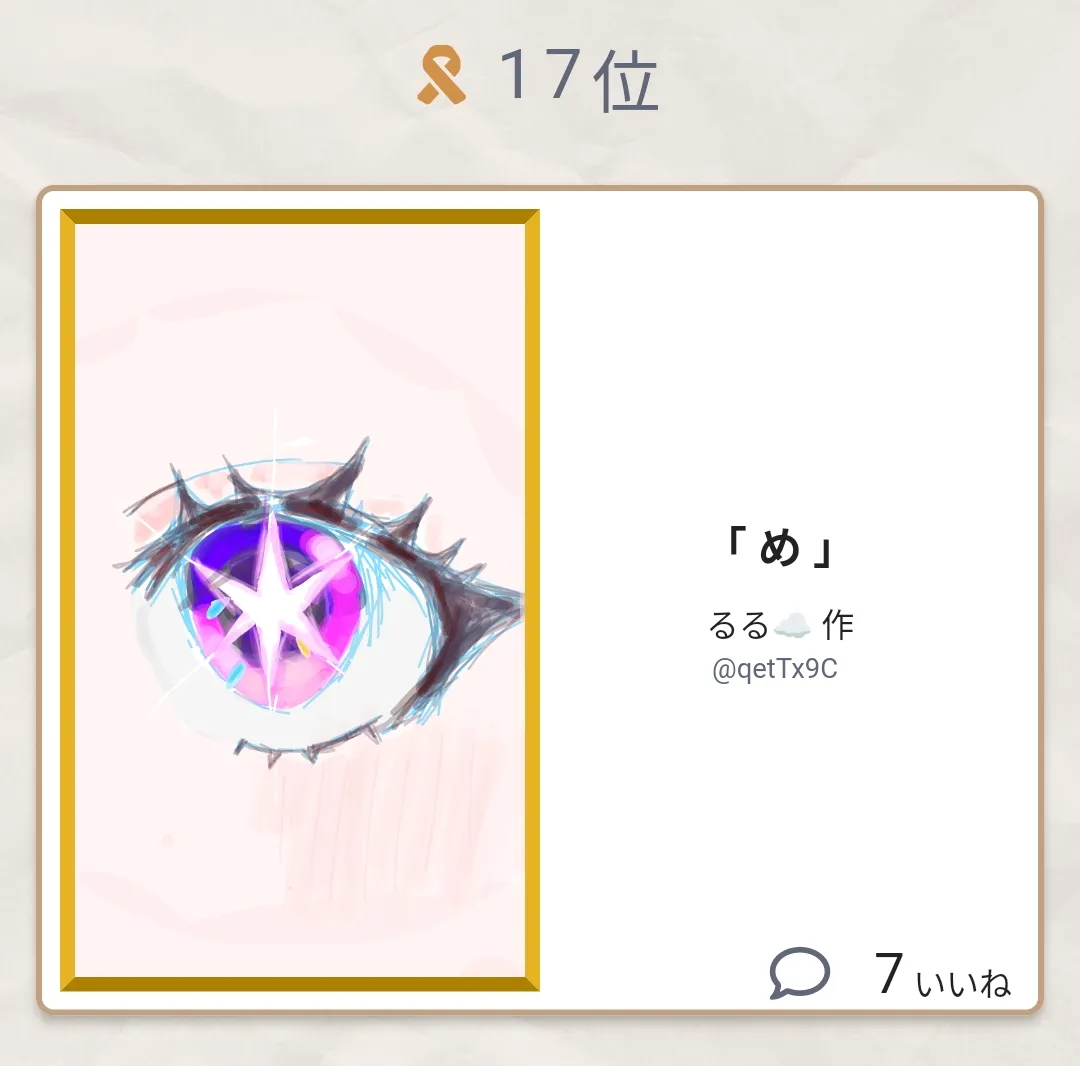Open the artwork title 「め」

point(782,548)
